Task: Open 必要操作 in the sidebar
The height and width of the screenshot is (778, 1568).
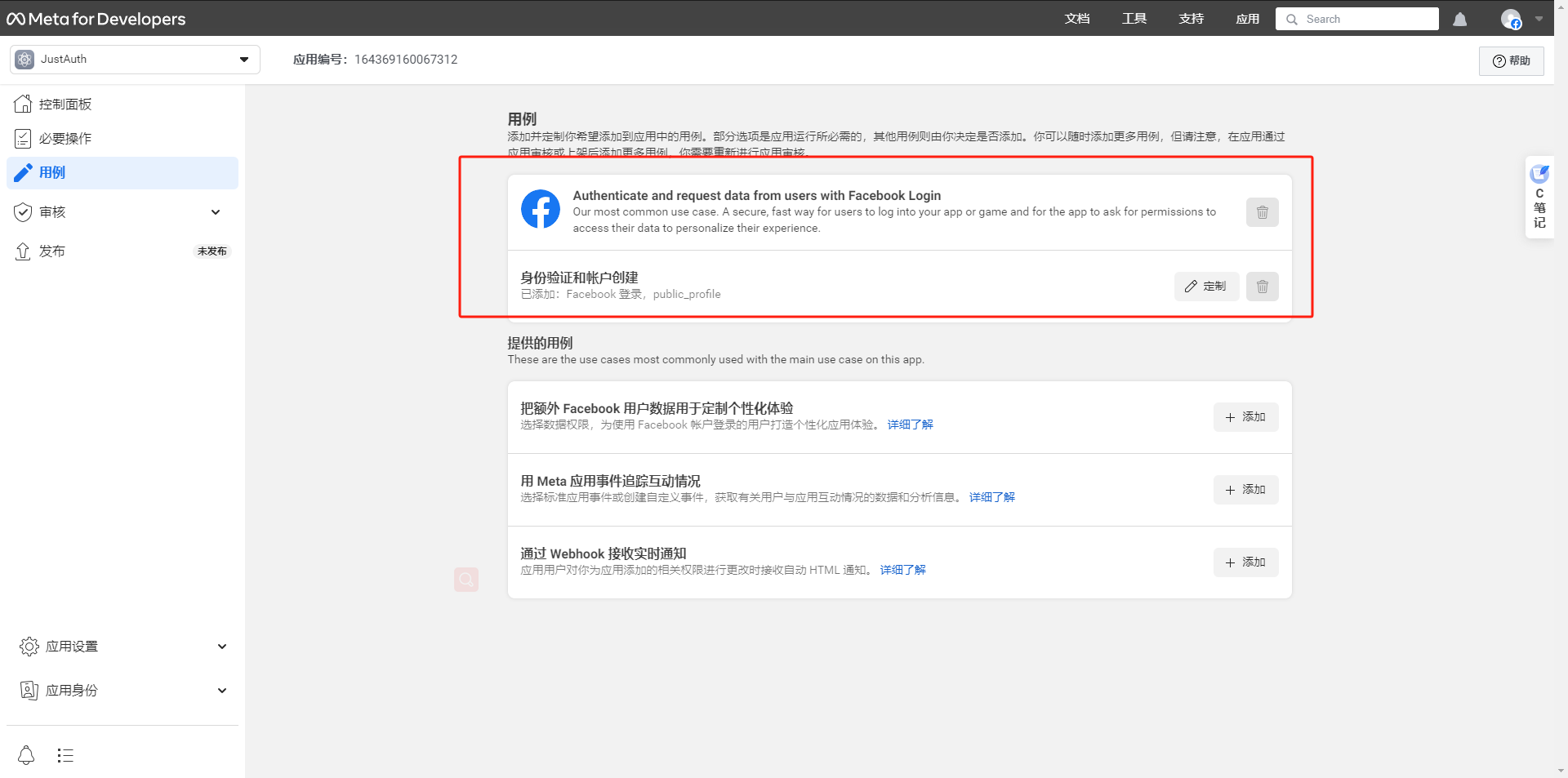Action: [122, 138]
